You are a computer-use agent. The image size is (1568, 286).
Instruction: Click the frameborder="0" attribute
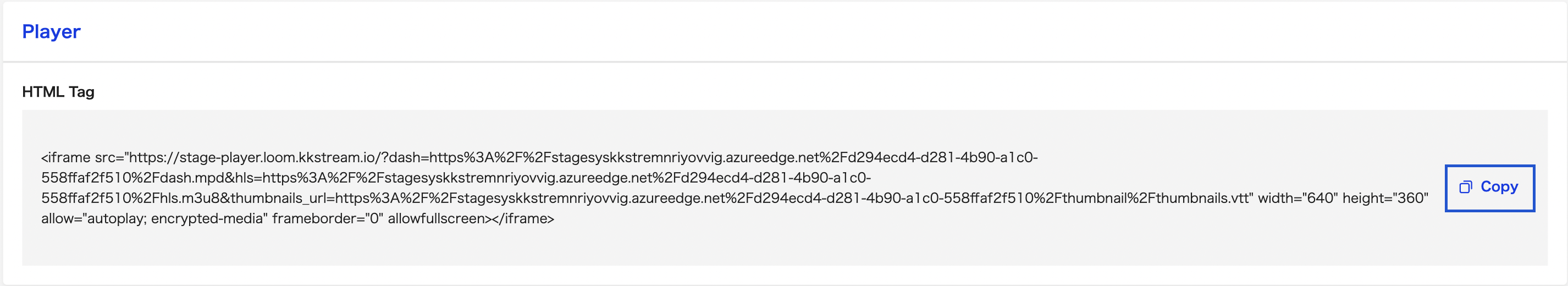click(x=328, y=218)
